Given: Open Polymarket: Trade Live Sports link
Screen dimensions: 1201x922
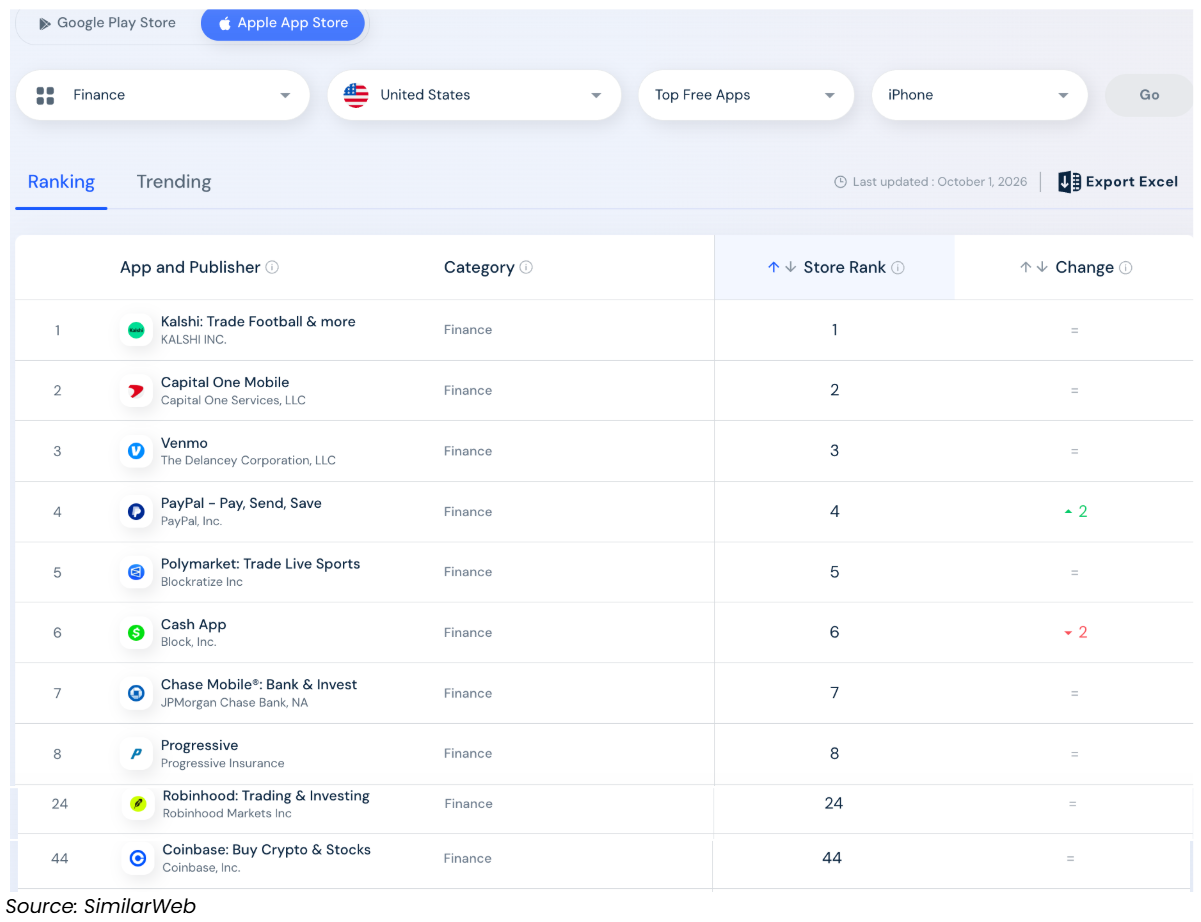Looking at the screenshot, I should point(260,564).
